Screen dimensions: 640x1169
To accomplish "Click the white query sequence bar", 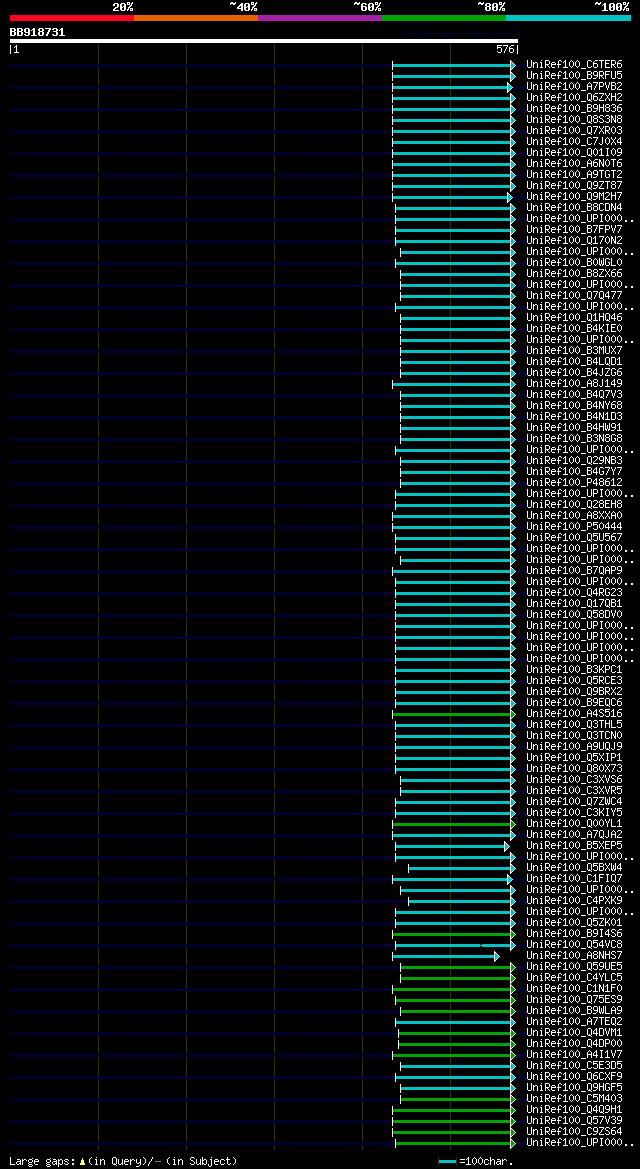I will click(263, 41).
